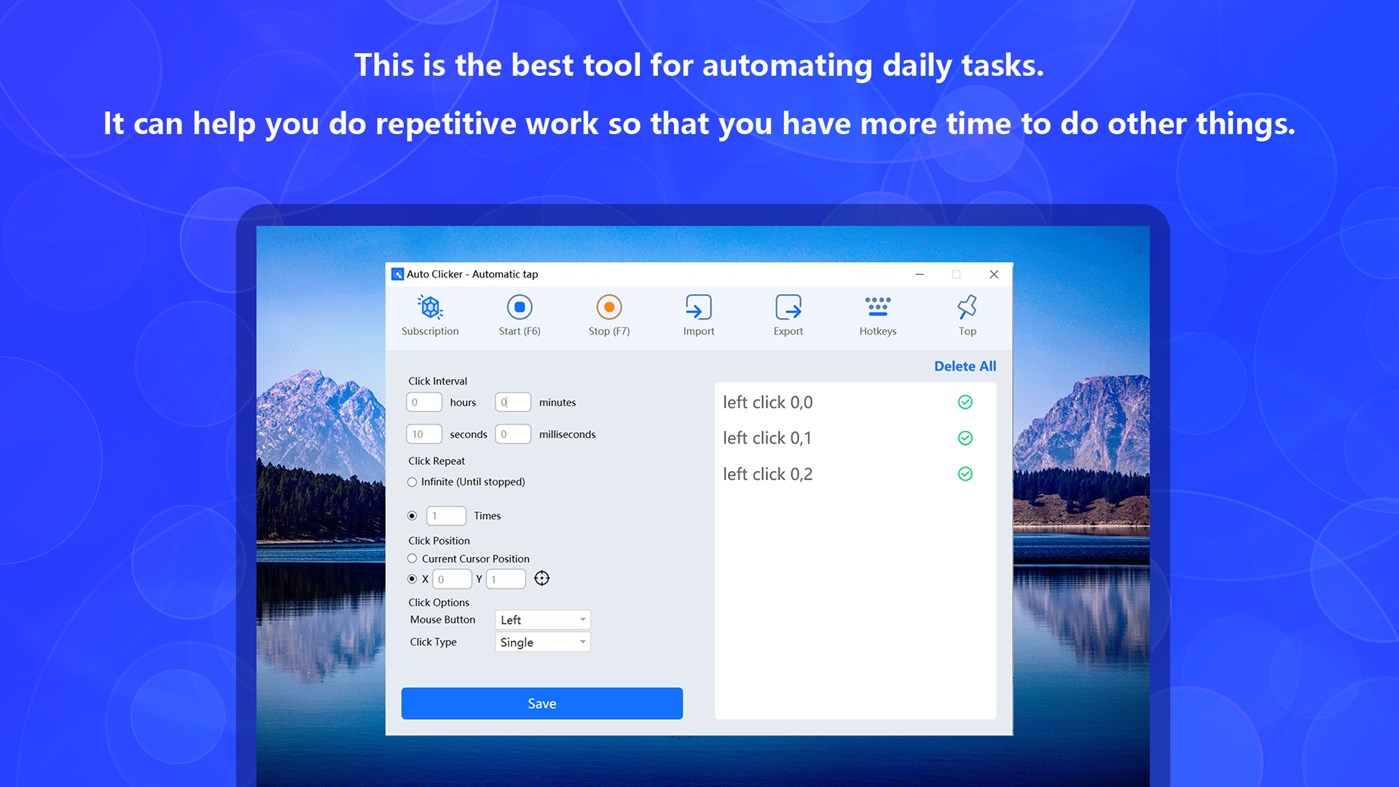The width and height of the screenshot is (1399, 787).
Task: Click green check of left click 0,0
Action: [x=965, y=402]
